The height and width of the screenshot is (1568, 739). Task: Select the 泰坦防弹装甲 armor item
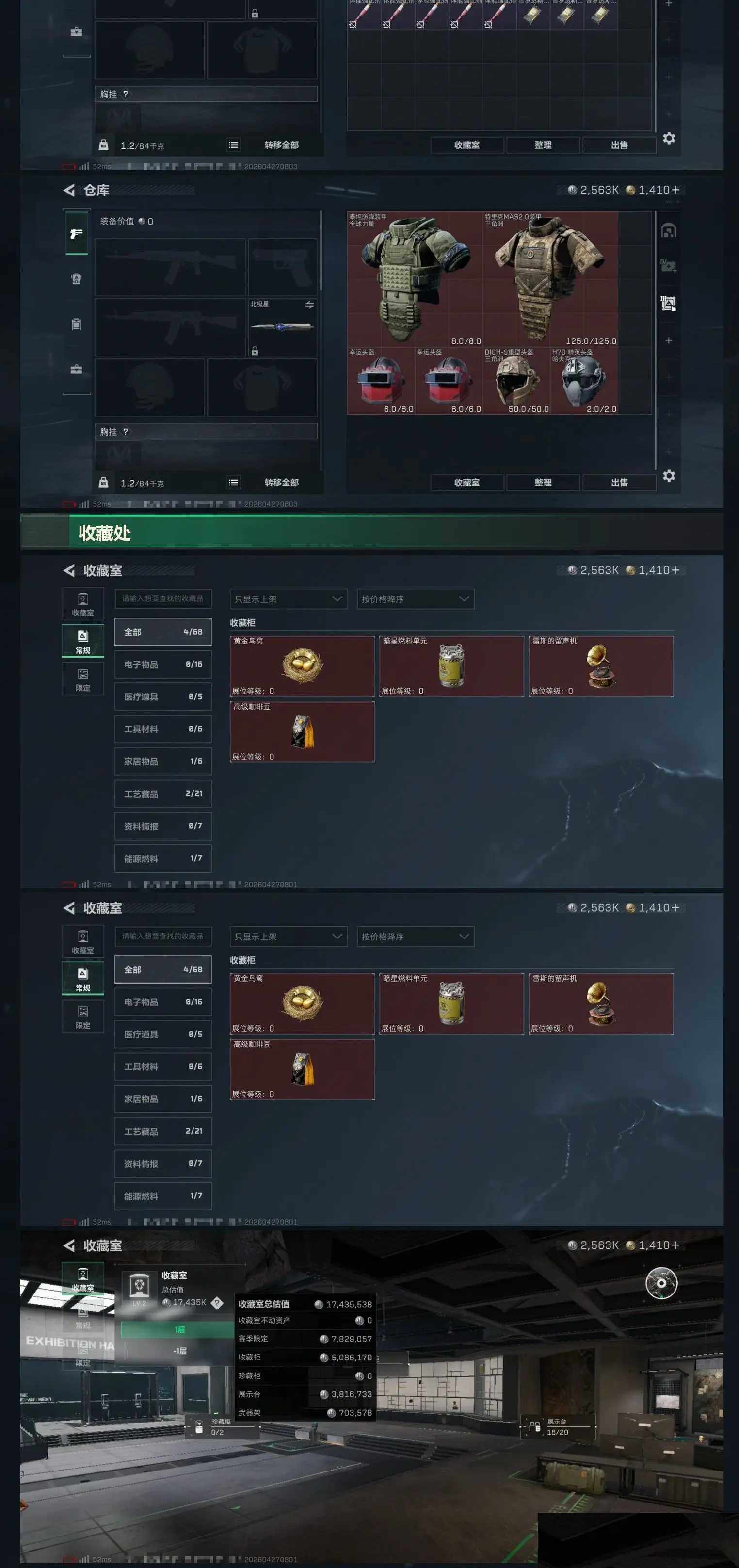point(415,279)
